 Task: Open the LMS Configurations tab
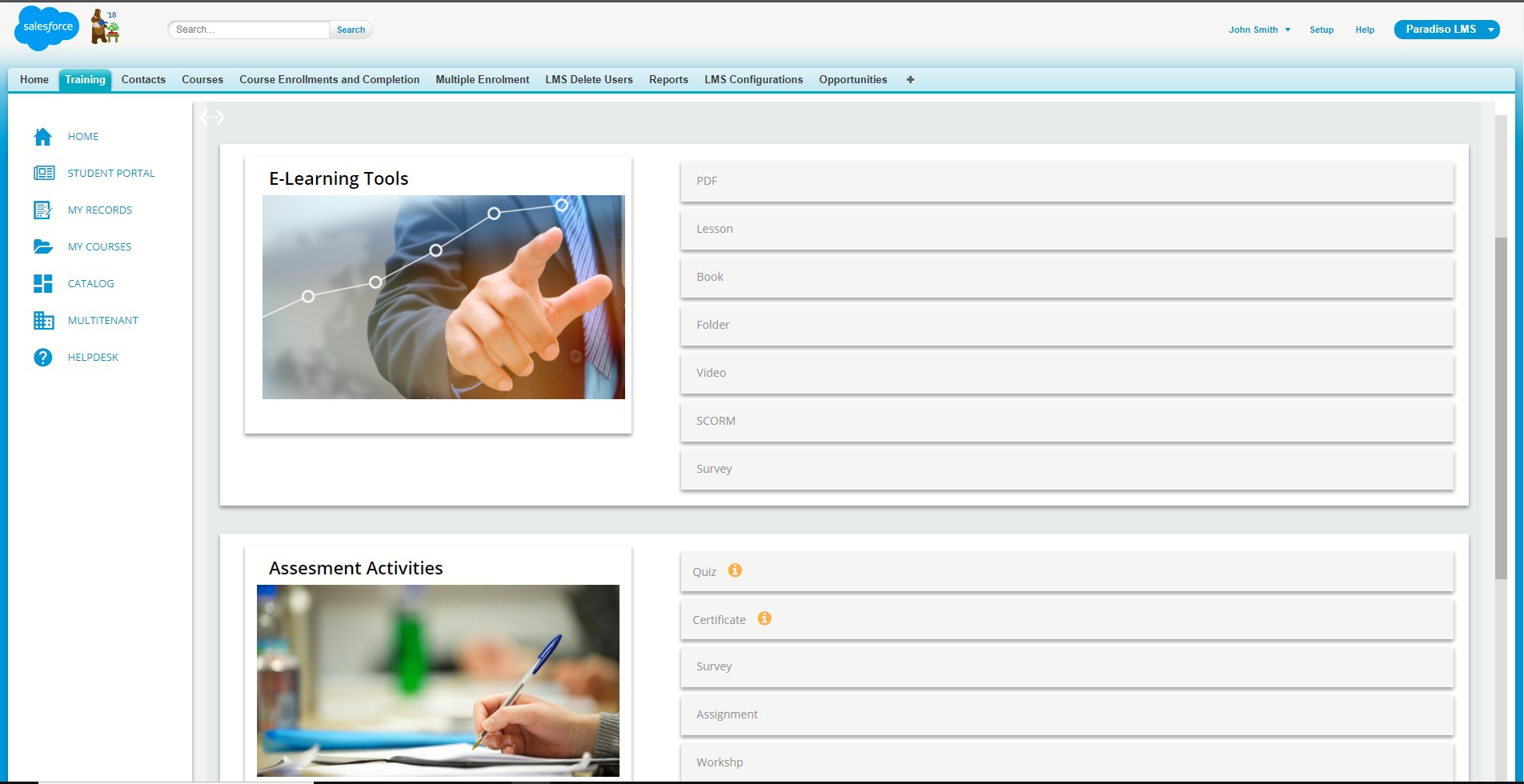(x=753, y=79)
